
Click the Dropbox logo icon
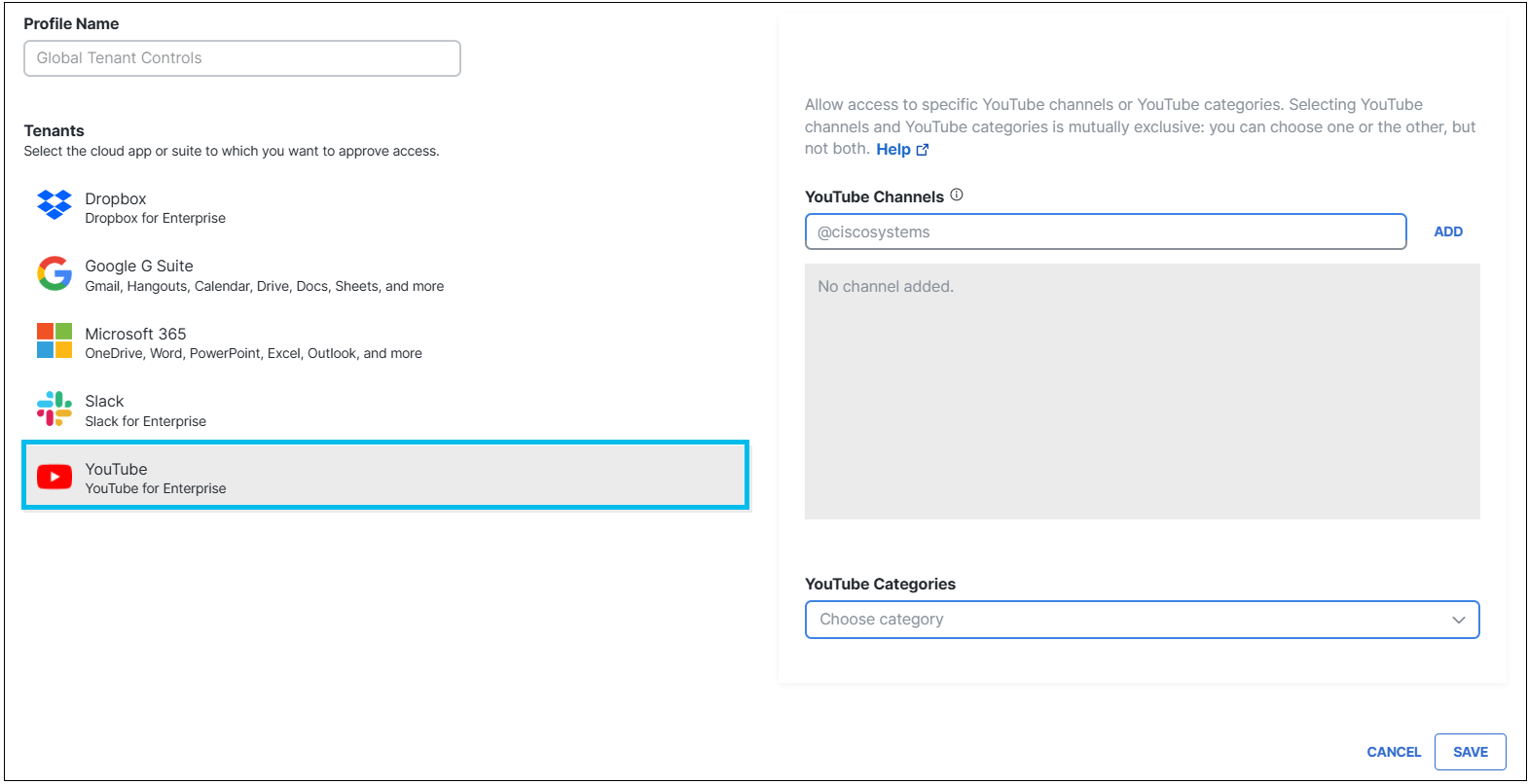click(55, 205)
